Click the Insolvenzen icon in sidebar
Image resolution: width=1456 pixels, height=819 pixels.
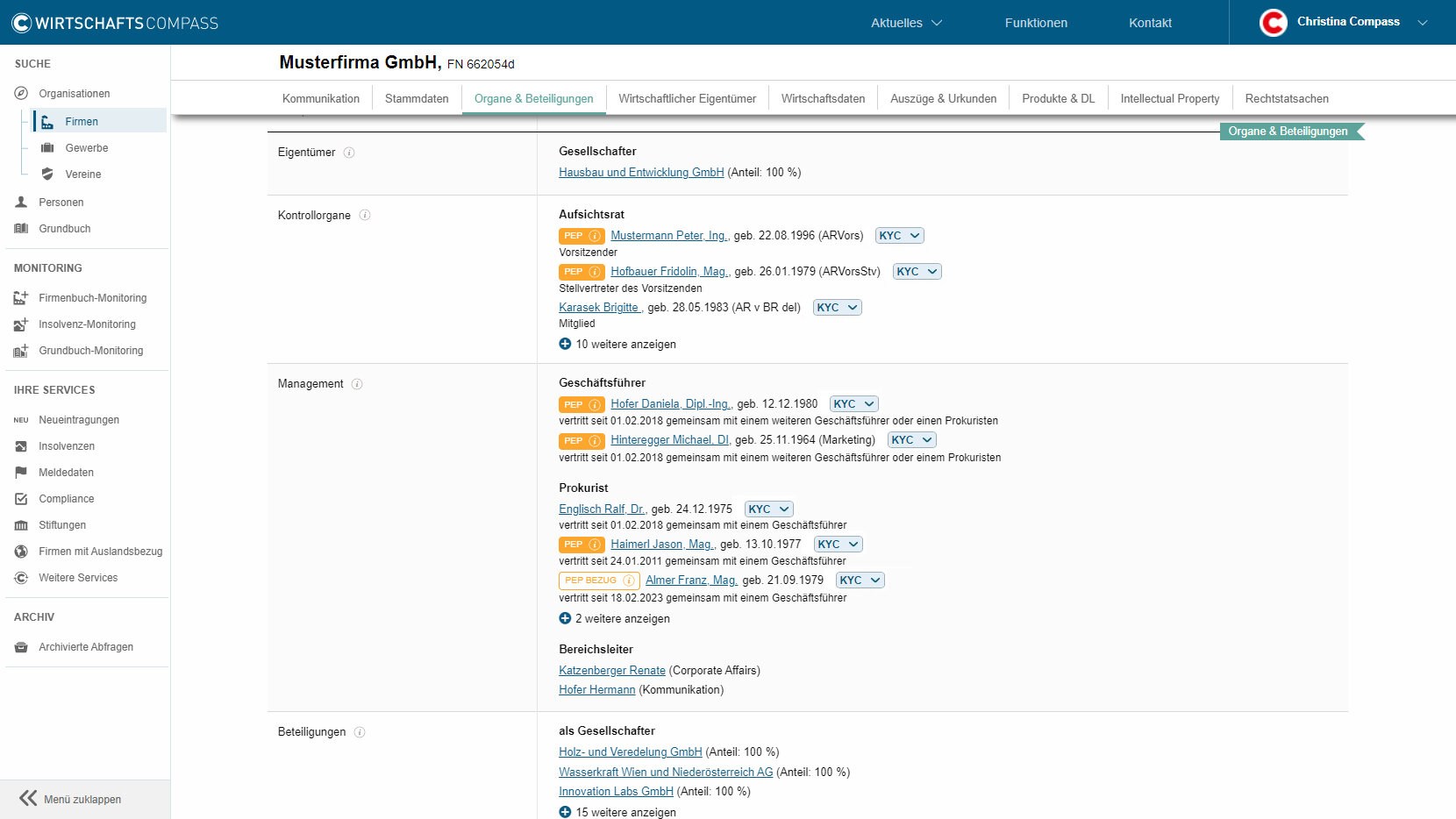click(x=21, y=445)
